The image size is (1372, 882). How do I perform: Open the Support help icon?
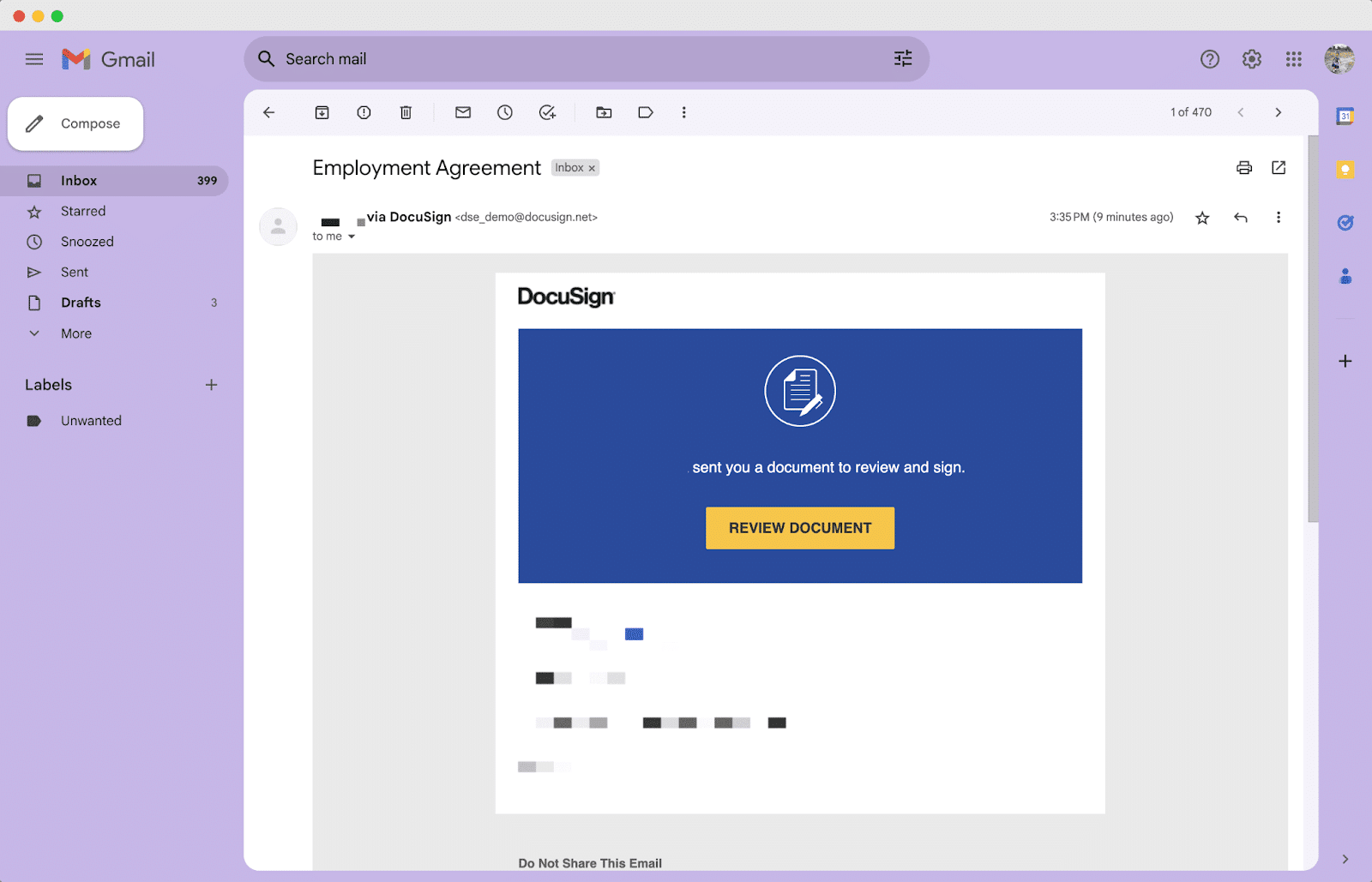1210,59
